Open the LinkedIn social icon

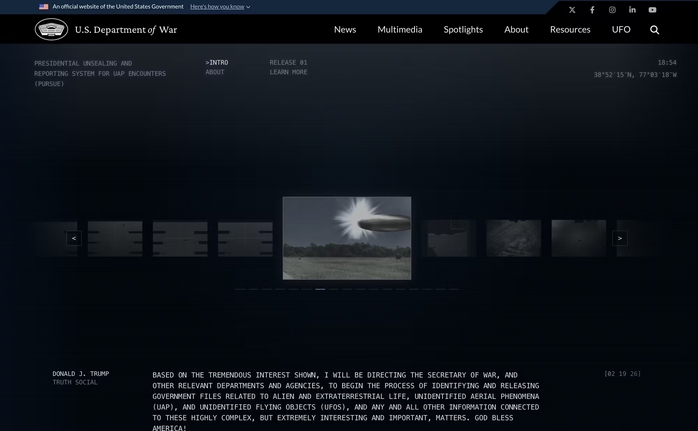click(x=632, y=10)
